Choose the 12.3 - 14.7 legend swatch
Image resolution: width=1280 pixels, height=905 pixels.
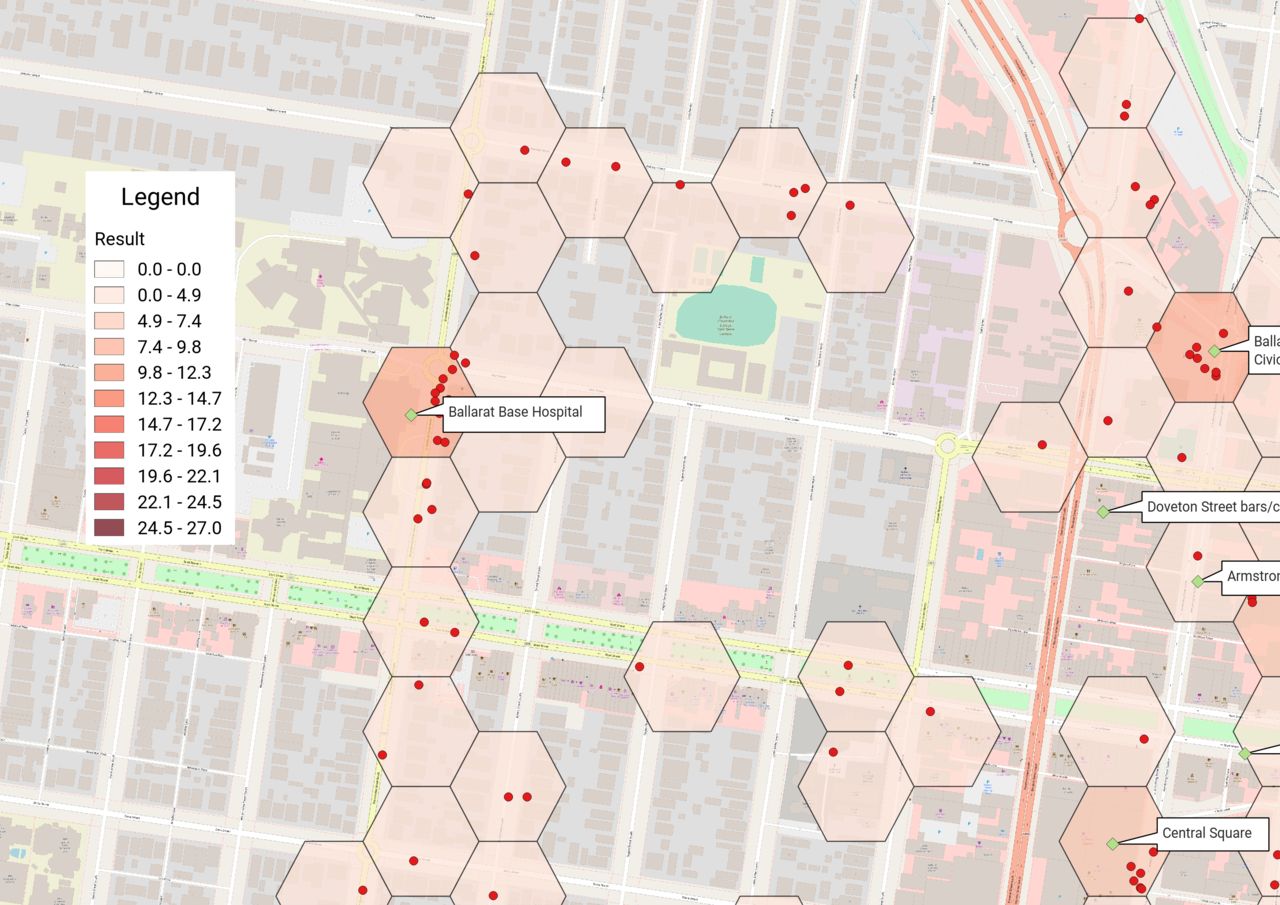109,399
